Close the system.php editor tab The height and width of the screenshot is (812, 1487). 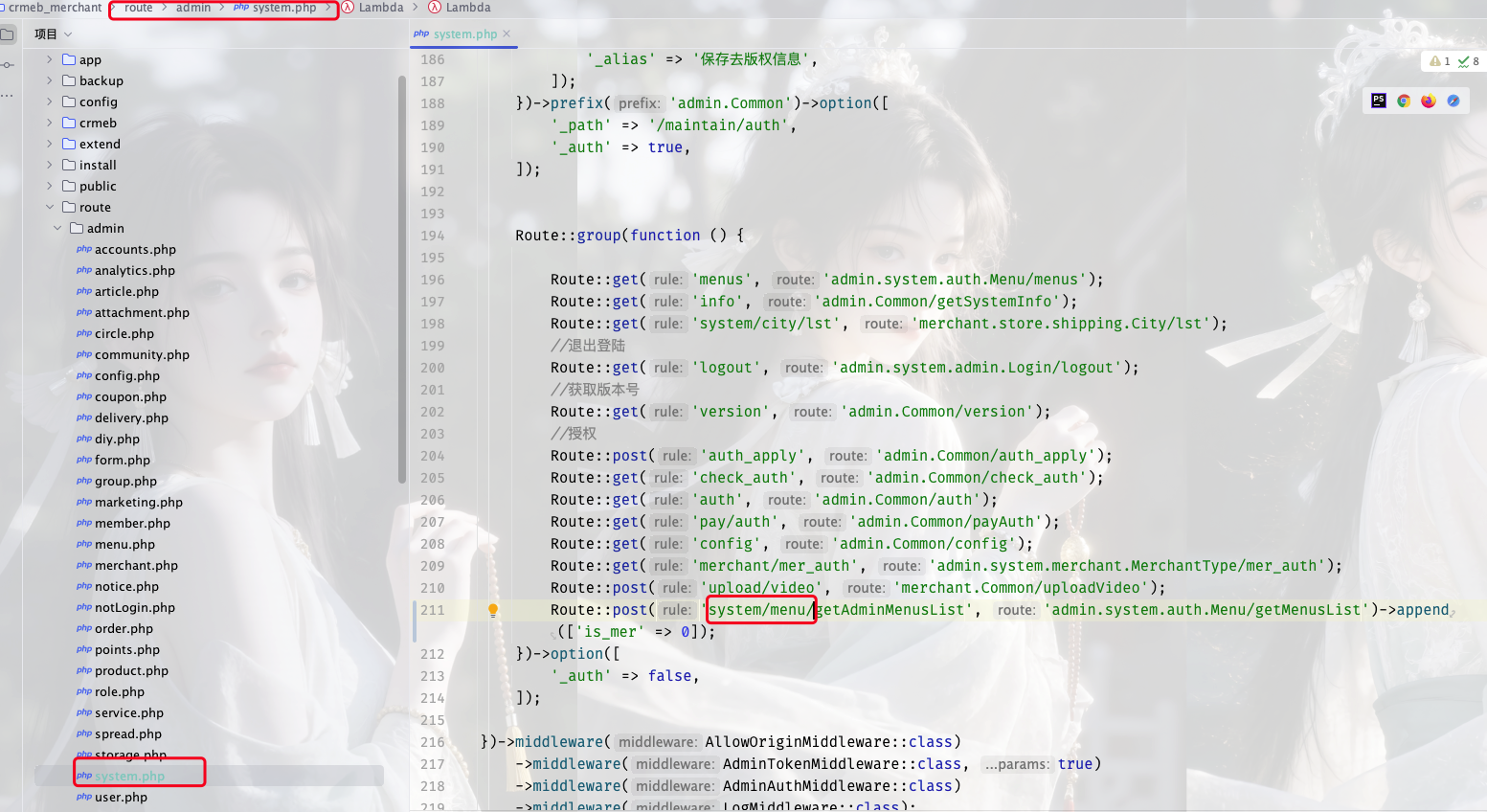click(x=507, y=34)
